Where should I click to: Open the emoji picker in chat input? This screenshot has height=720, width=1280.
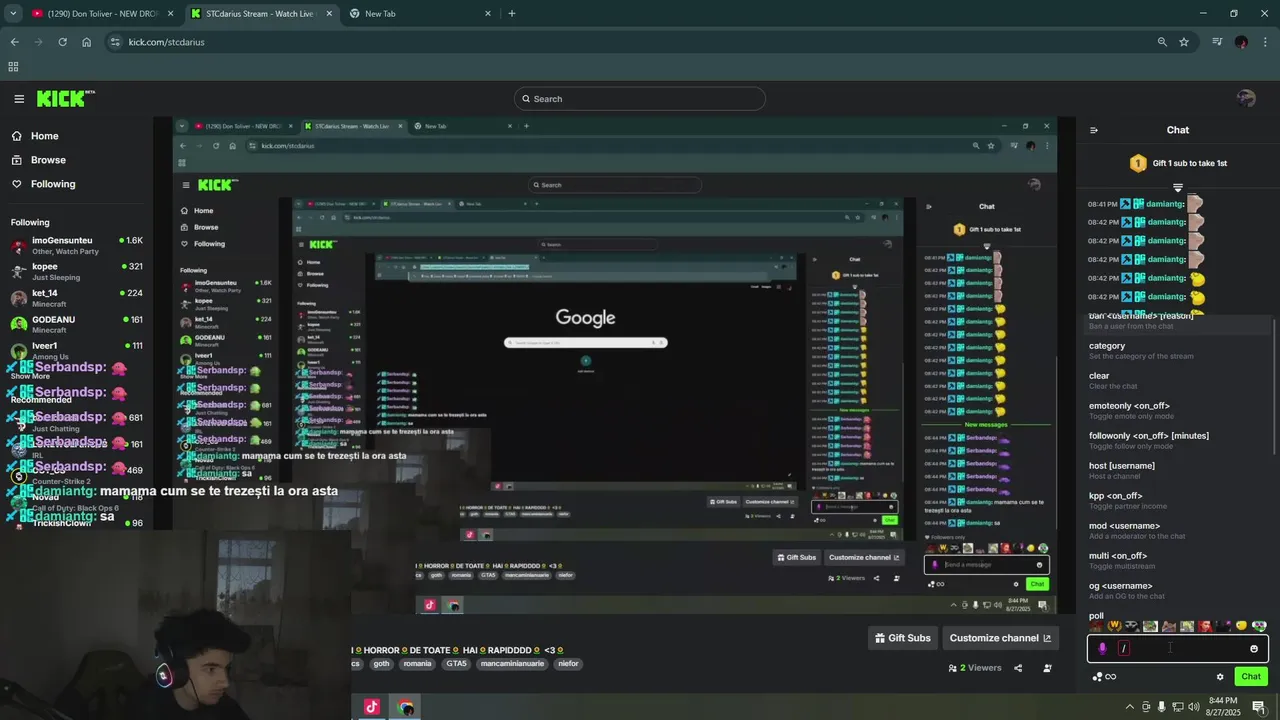click(1254, 648)
